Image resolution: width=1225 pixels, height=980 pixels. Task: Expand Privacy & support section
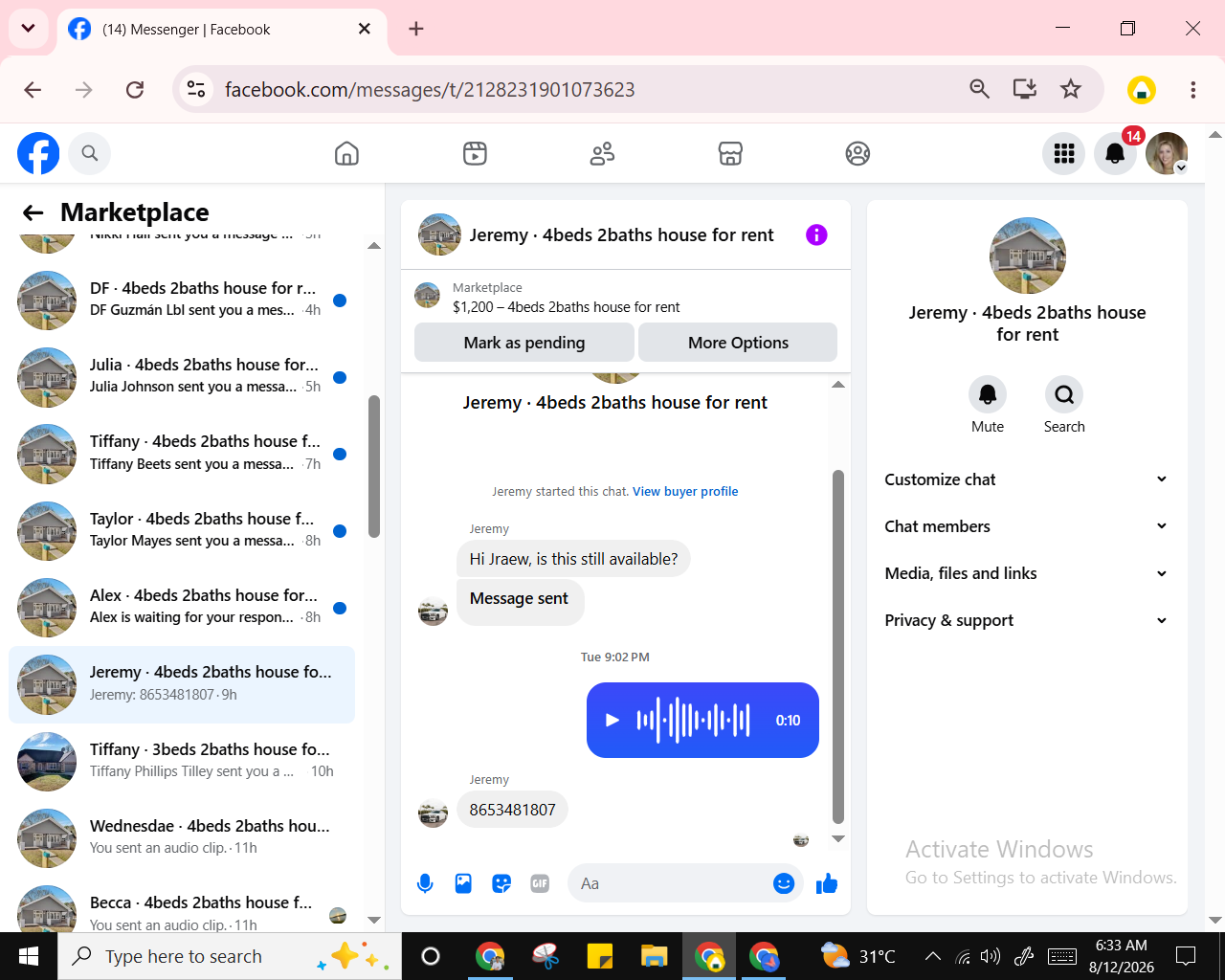1027,620
